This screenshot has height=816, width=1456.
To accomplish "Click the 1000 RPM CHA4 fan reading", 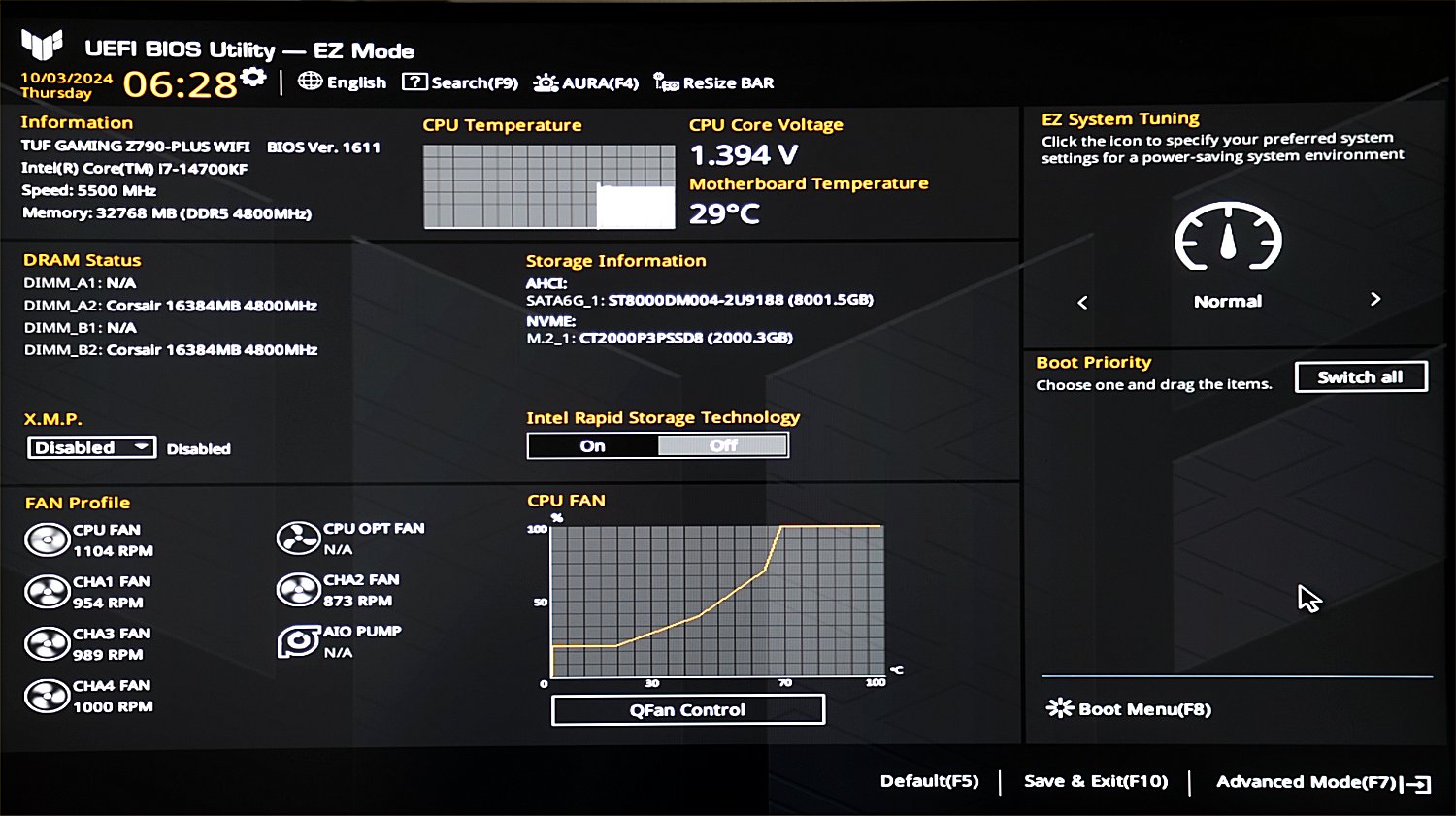I will pyautogui.click(x=113, y=706).
